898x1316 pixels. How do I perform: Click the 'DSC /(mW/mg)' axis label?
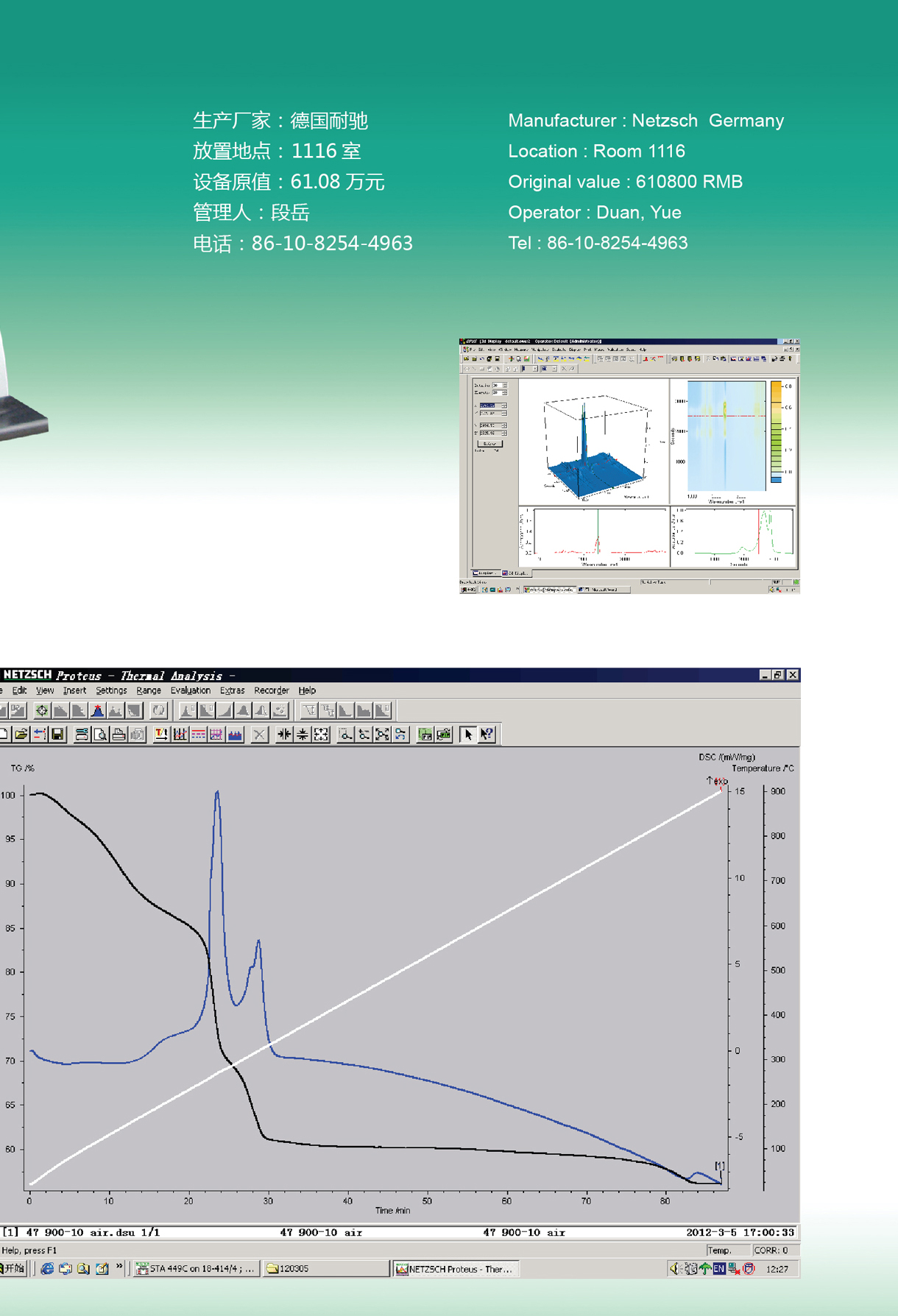pyautogui.click(x=726, y=757)
